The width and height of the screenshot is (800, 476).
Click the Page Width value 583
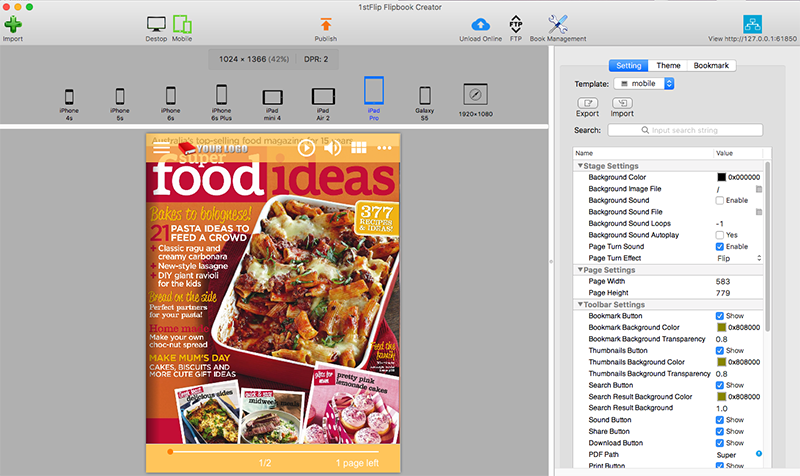click(x=723, y=282)
